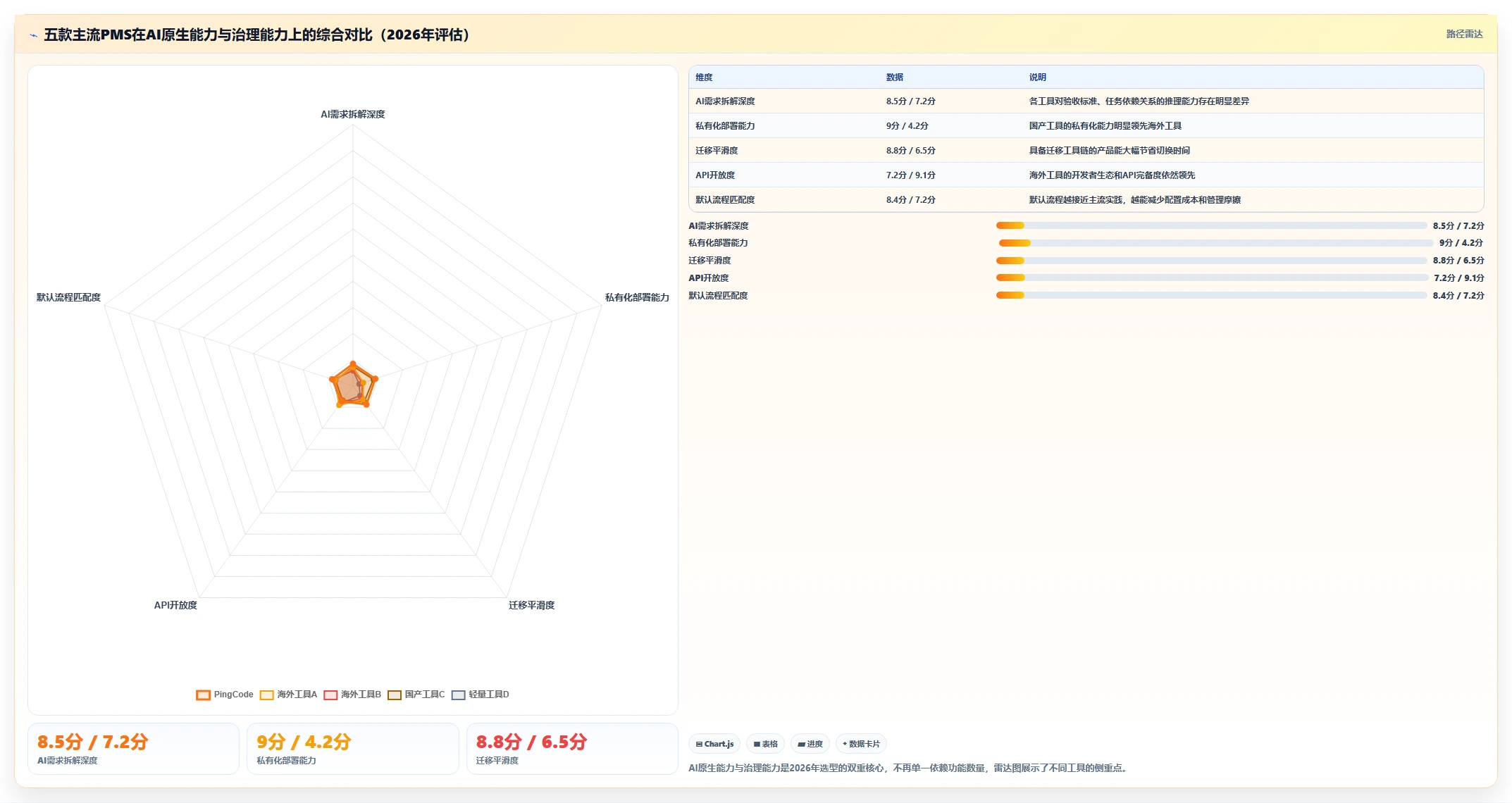Click the radar axis label API开放度
Image resolution: width=1512 pixels, height=803 pixels.
[x=175, y=605]
